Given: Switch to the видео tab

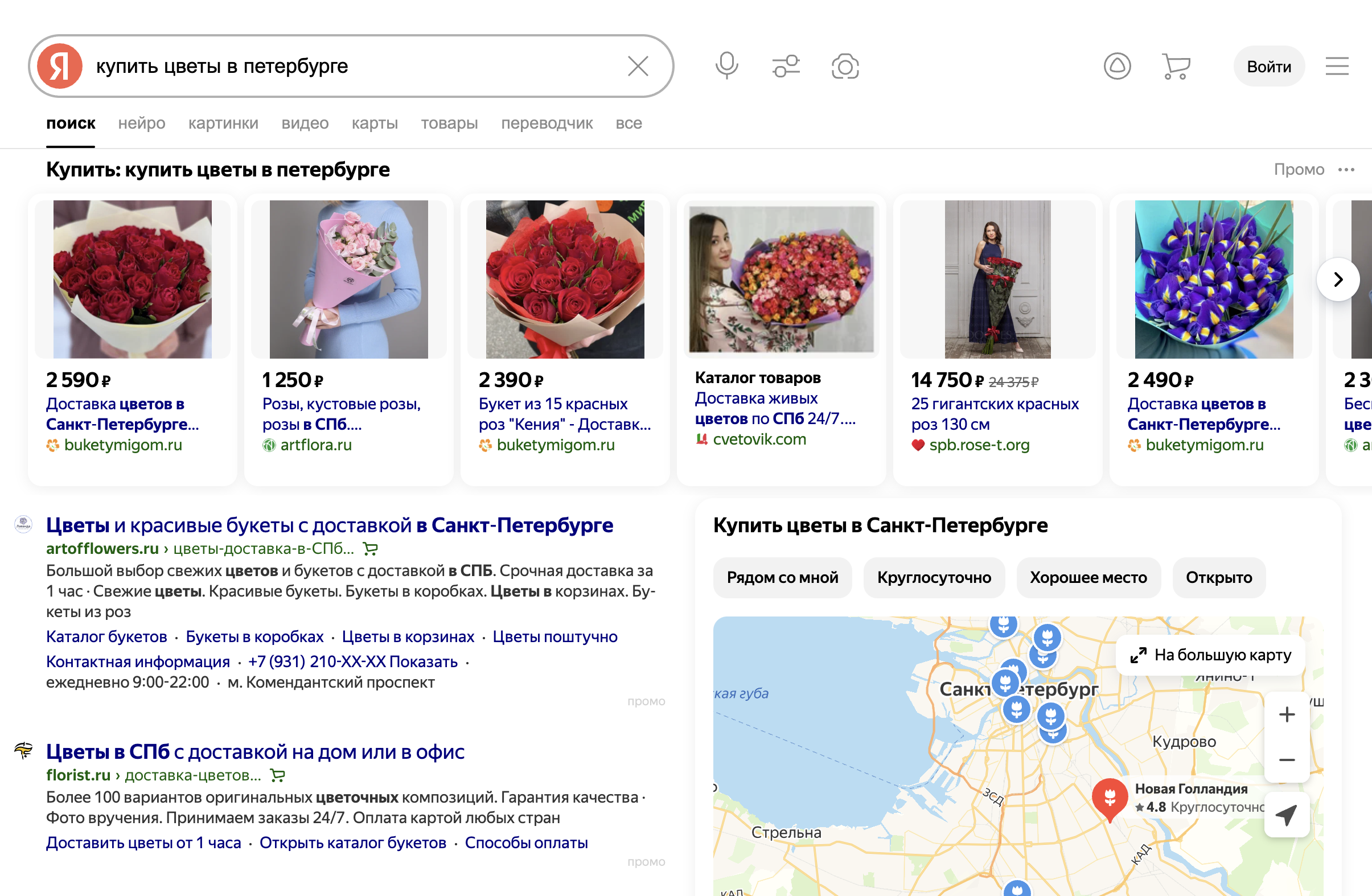Looking at the screenshot, I should (305, 124).
